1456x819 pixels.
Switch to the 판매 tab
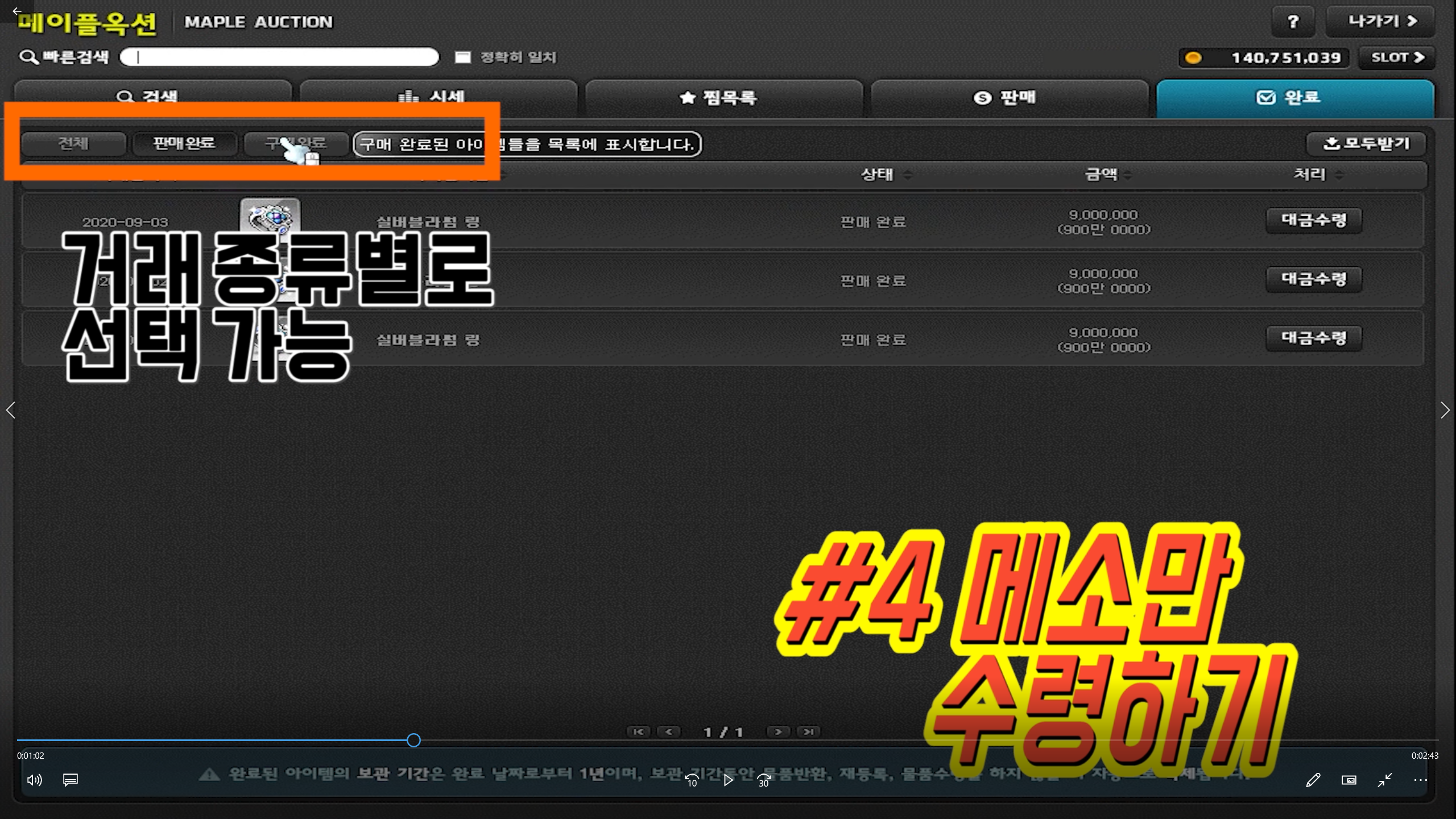point(1010,98)
